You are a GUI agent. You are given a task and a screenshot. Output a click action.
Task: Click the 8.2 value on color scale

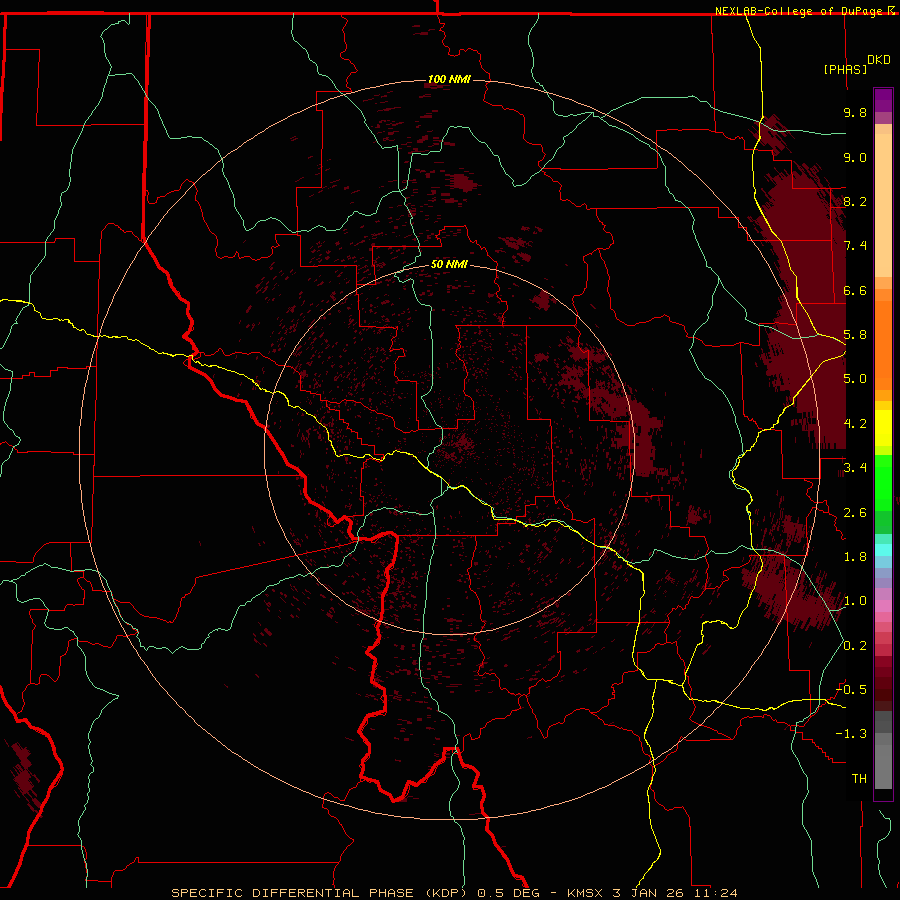[855, 201]
